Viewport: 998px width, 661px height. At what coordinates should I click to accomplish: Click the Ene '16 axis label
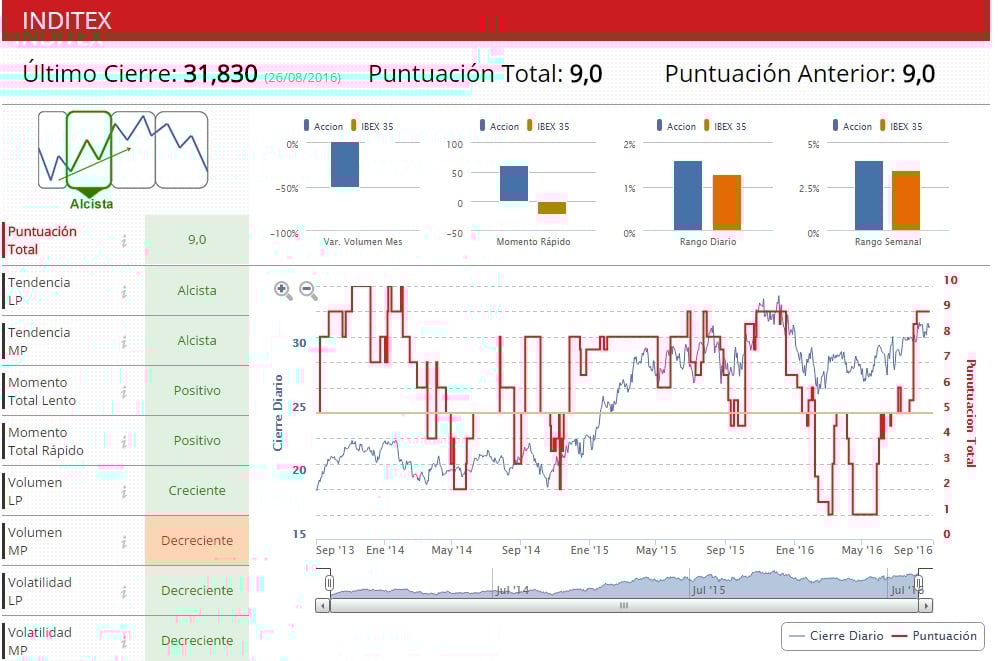point(795,550)
